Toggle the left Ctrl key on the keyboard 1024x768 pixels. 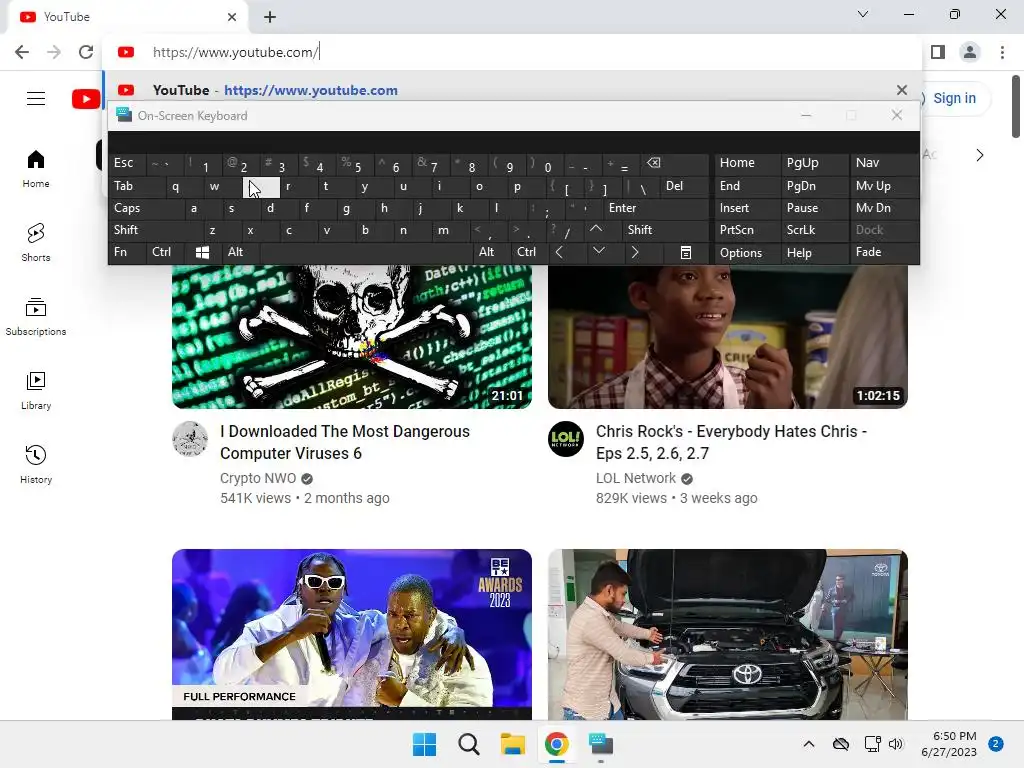pyautogui.click(x=165, y=252)
